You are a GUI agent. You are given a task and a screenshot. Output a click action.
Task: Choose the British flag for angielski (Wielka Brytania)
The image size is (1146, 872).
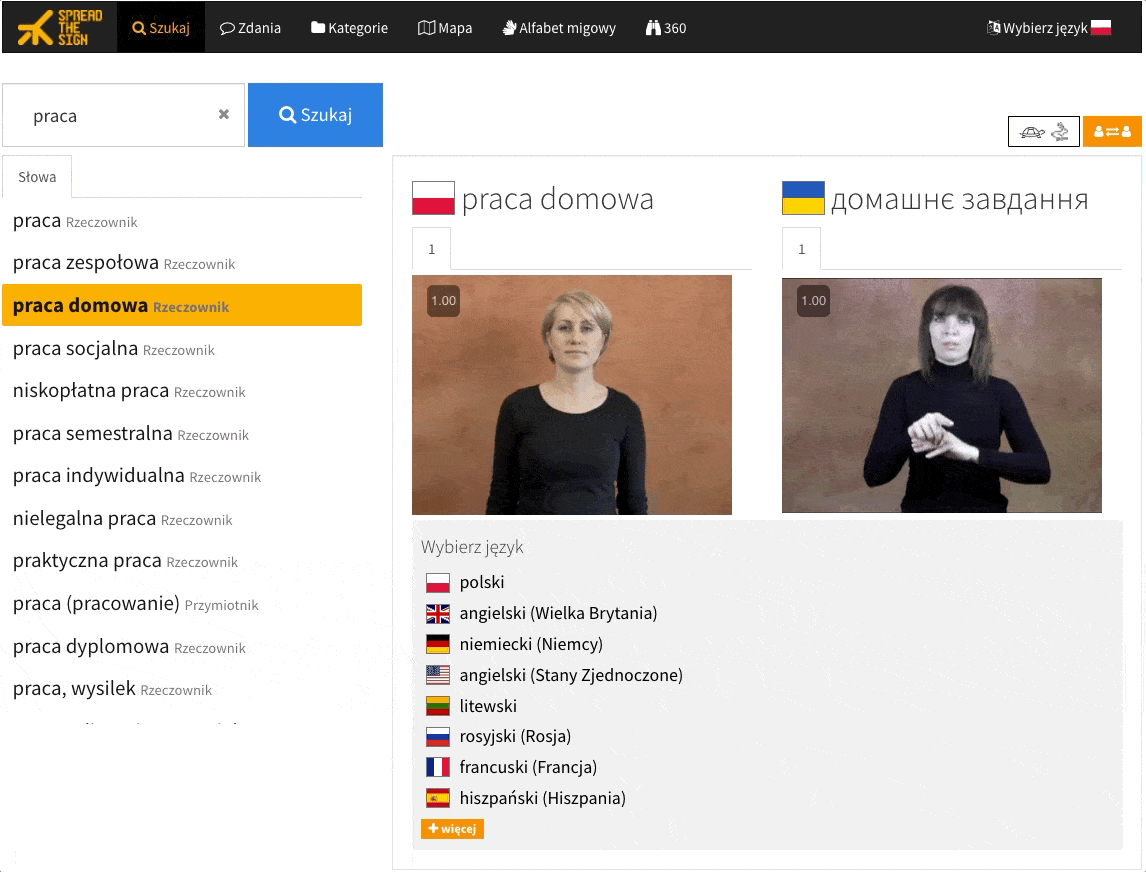(438, 613)
